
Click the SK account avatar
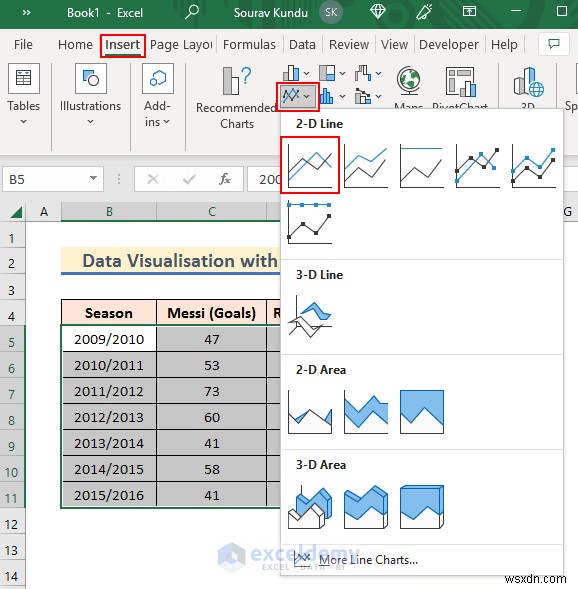[331, 12]
